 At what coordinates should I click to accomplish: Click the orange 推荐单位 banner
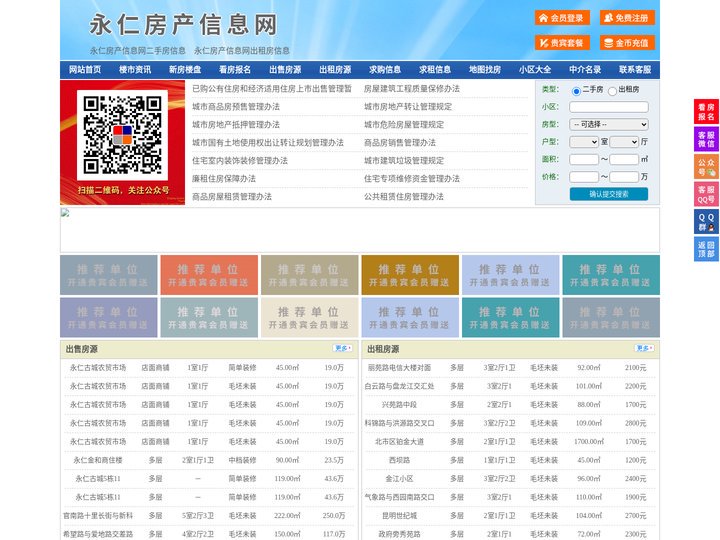click(209, 275)
